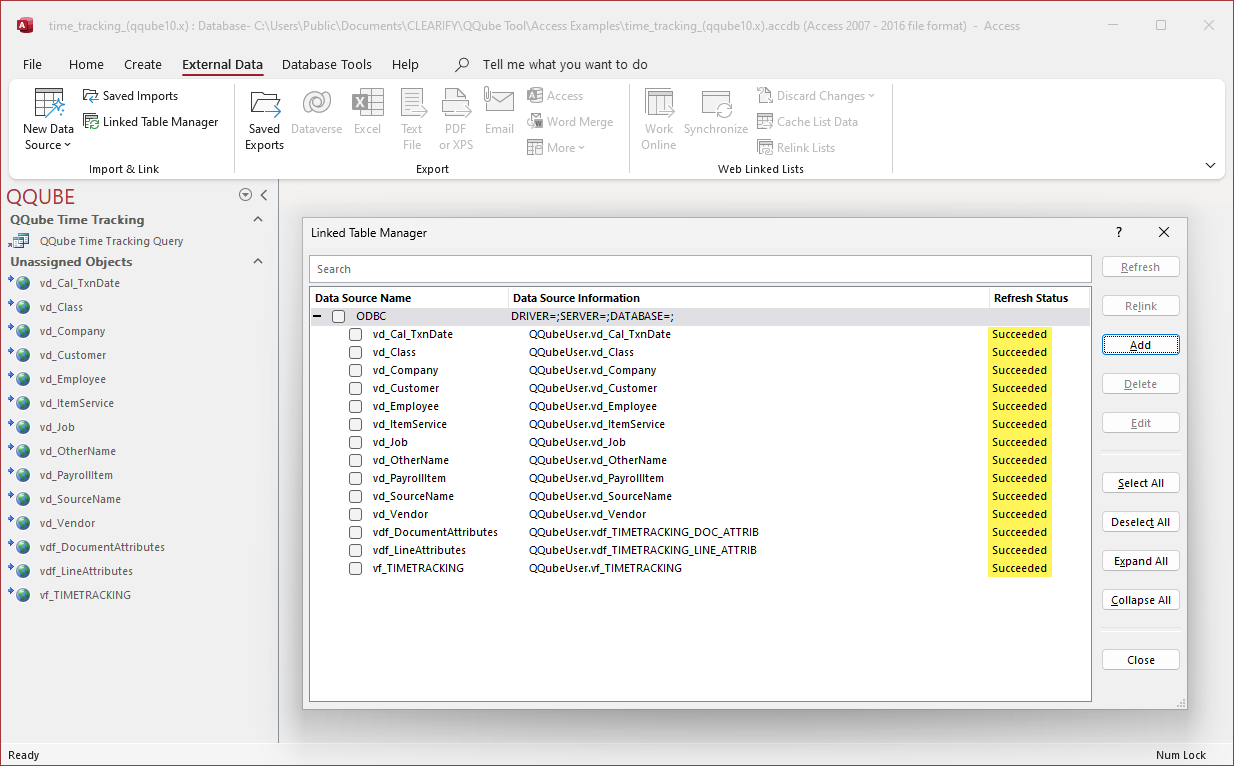
Task: Switch to the Database Tools tab
Action: [327, 64]
